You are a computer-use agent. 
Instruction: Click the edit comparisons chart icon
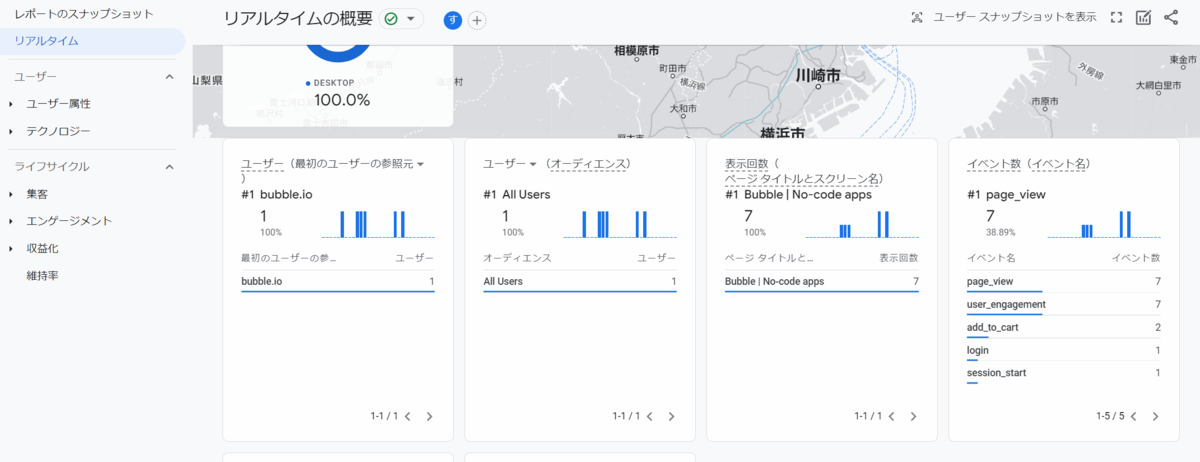pyautogui.click(x=1144, y=18)
